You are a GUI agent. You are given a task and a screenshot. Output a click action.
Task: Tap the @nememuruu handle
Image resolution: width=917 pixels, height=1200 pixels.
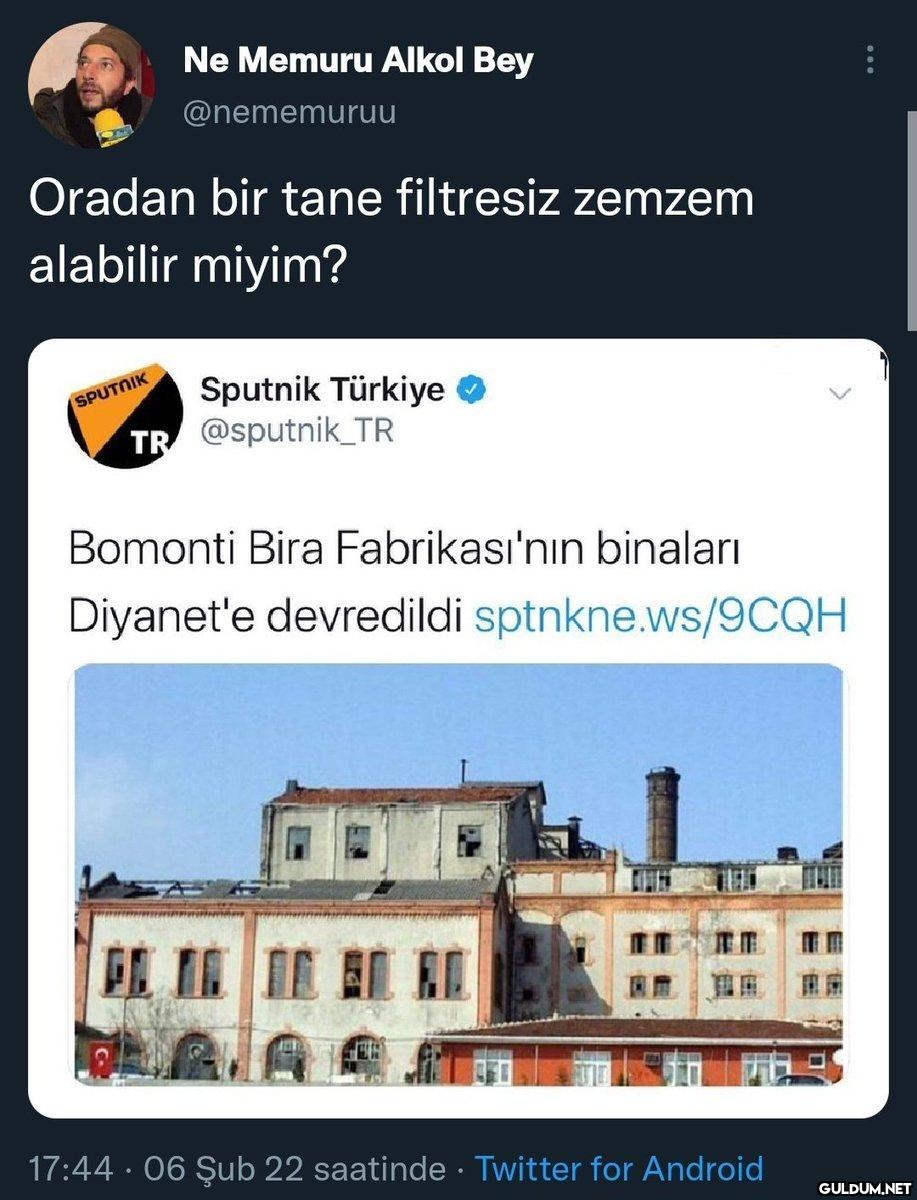point(290,113)
